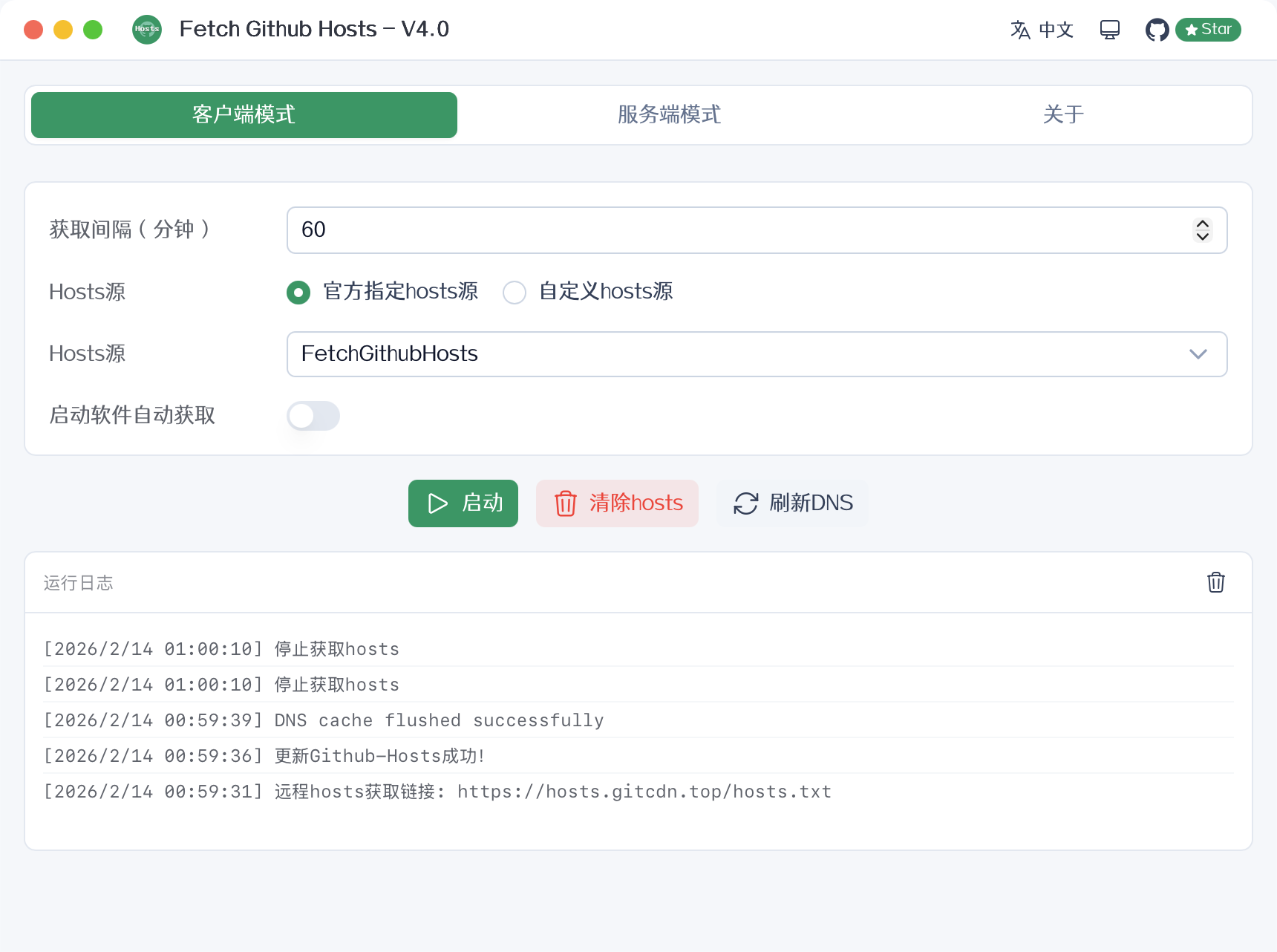The width and height of the screenshot is (1277, 952).
Task: Select the 客户端模式 tab
Action: click(x=244, y=115)
